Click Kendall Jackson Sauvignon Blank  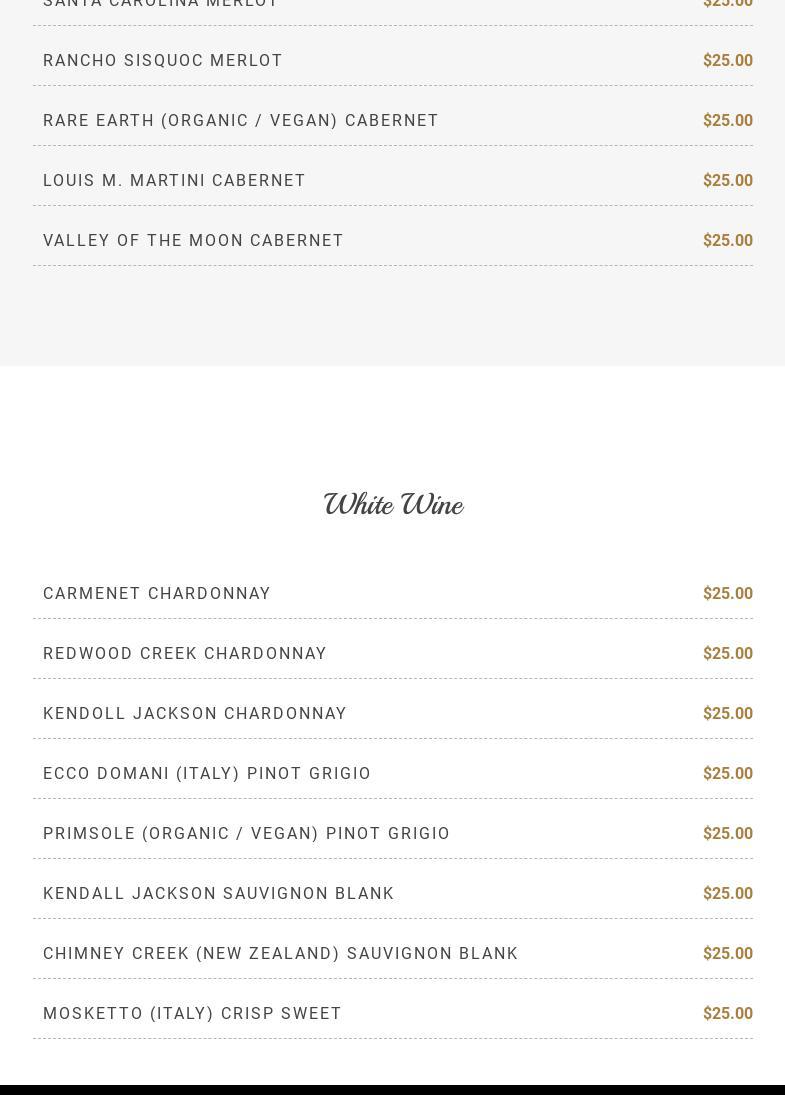[x=219, y=894]
